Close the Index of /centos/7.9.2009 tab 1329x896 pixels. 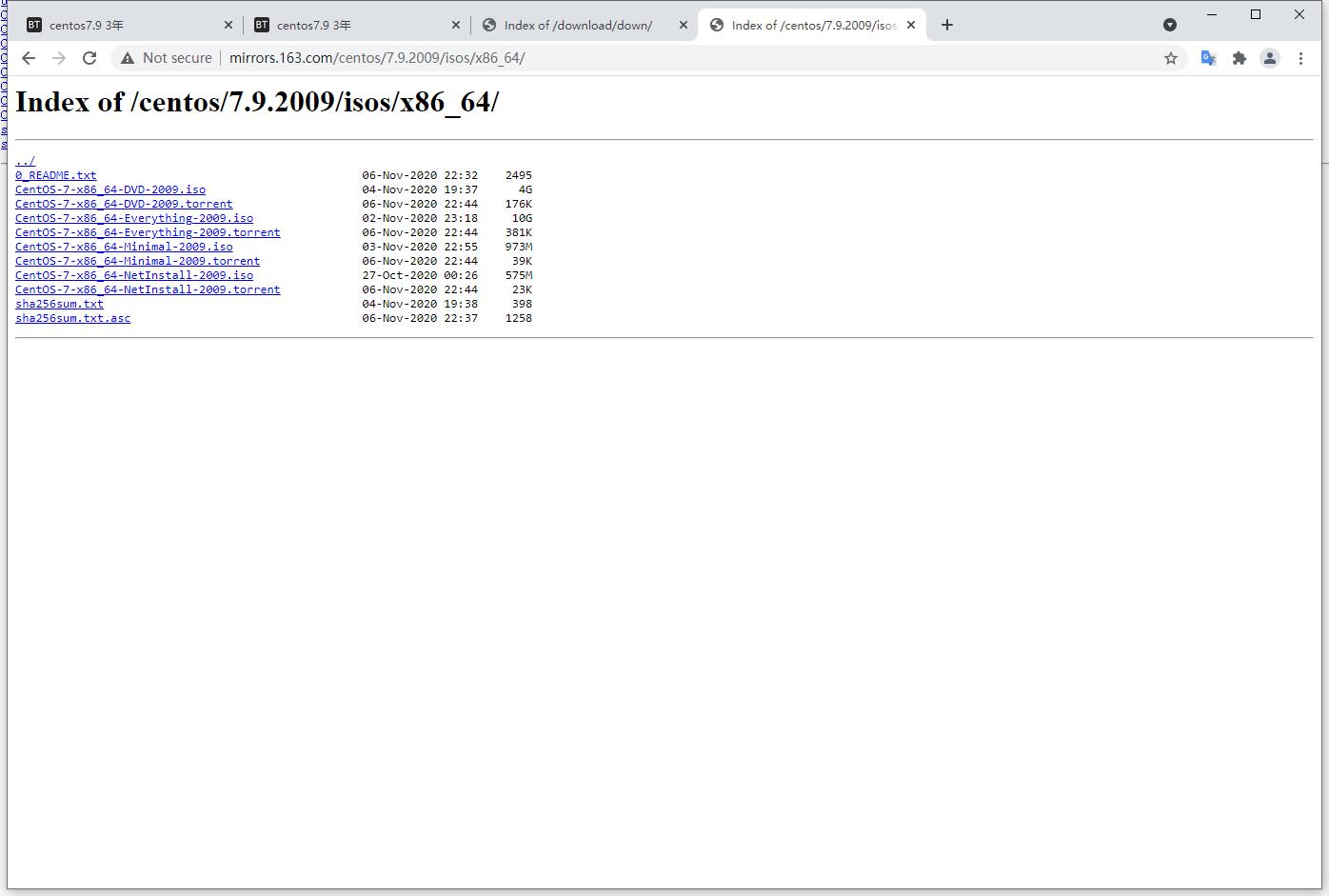point(911,25)
